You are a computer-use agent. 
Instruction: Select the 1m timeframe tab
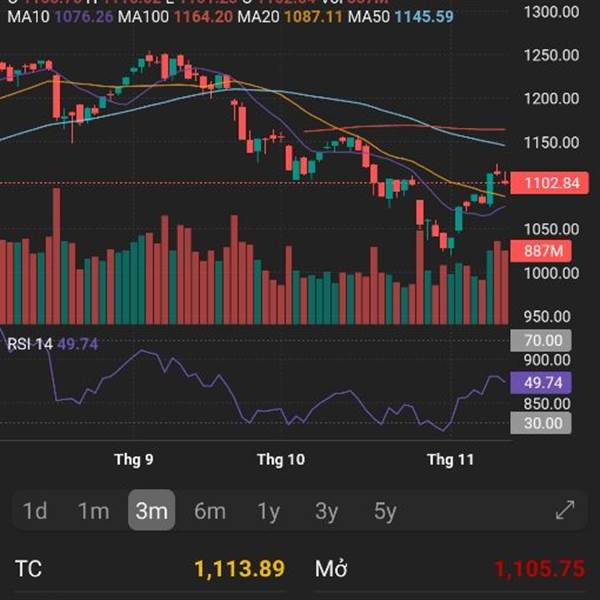(x=93, y=510)
